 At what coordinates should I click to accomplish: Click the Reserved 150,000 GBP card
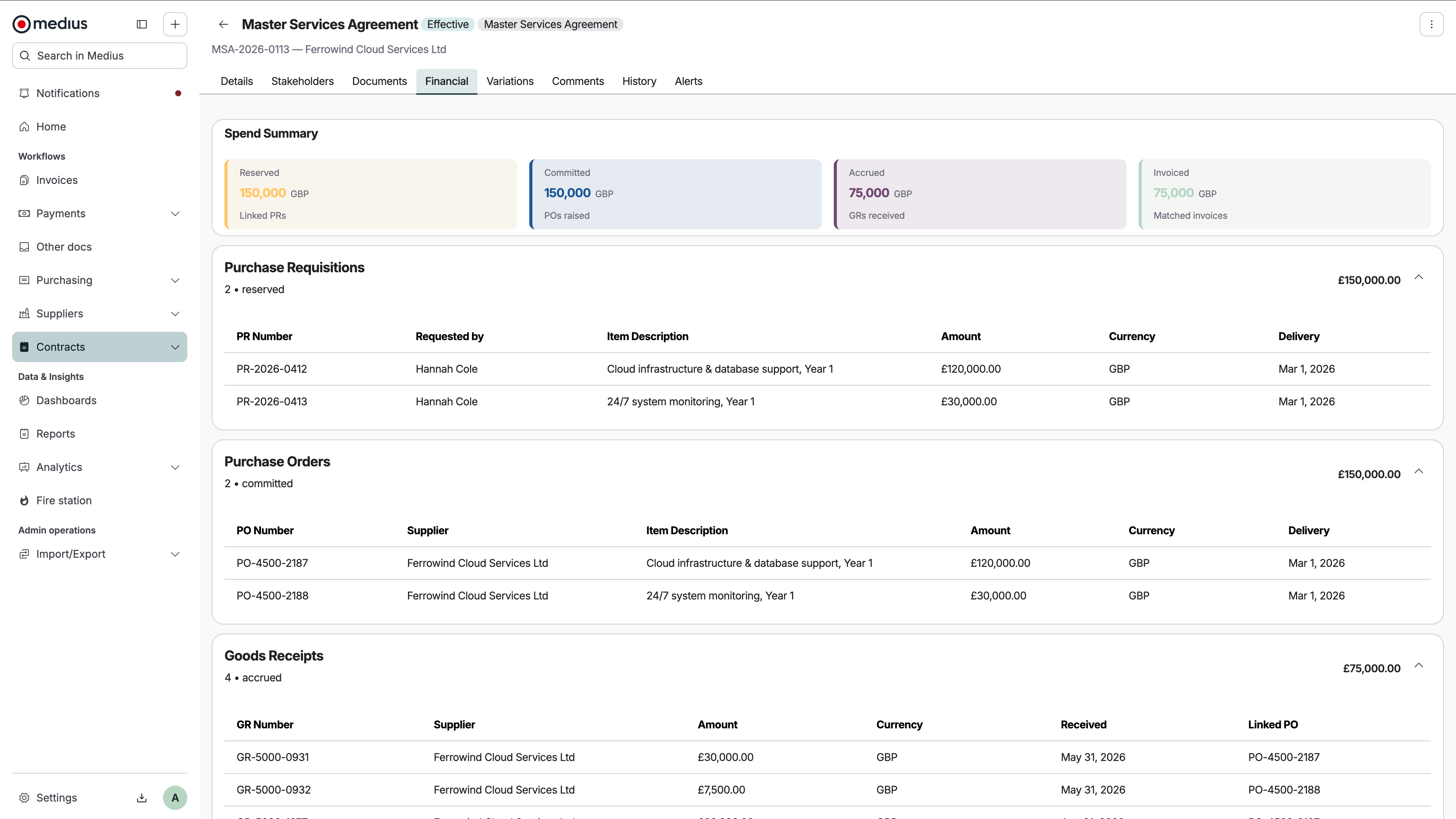[x=371, y=194]
